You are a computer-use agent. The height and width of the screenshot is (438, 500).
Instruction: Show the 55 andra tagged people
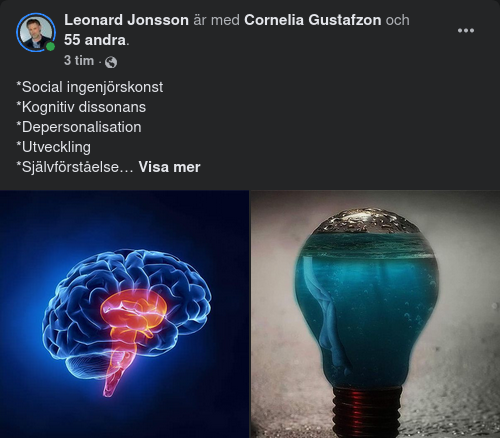pos(95,40)
